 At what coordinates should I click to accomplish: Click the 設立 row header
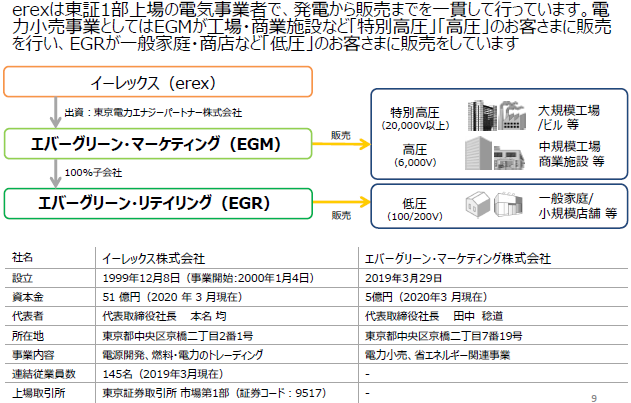[23, 278]
